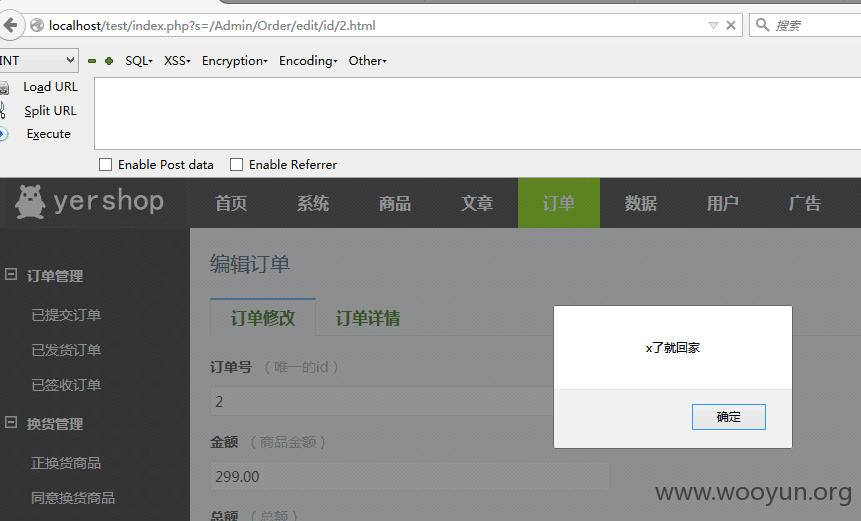861x521 pixels.
Task: Enable Referrer checkbox
Action: point(236,165)
